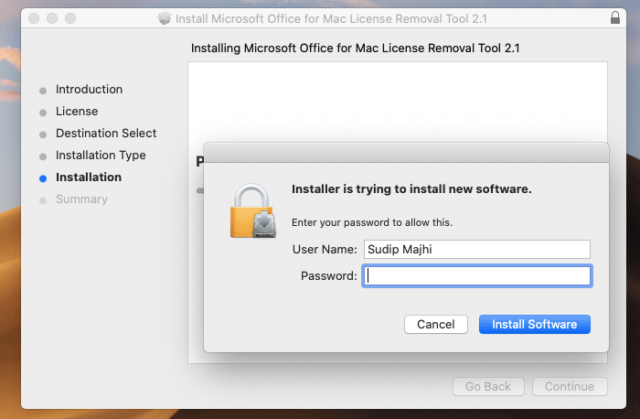Select the Destination Select step
This screenshot has height=419, width=640.
click(106, 133)
